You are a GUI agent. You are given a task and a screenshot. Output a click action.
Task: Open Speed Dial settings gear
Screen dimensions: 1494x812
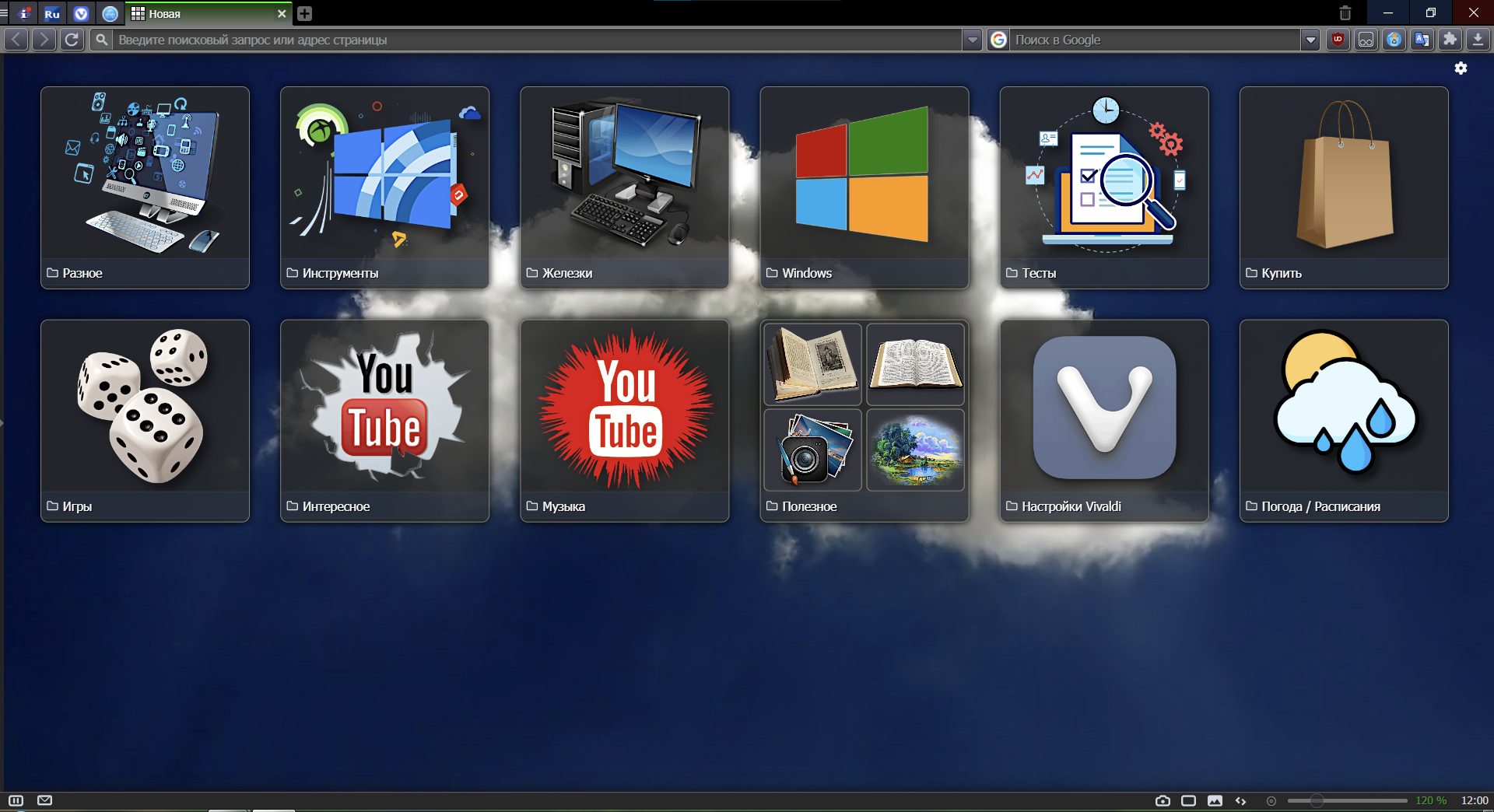point(1461,68)
